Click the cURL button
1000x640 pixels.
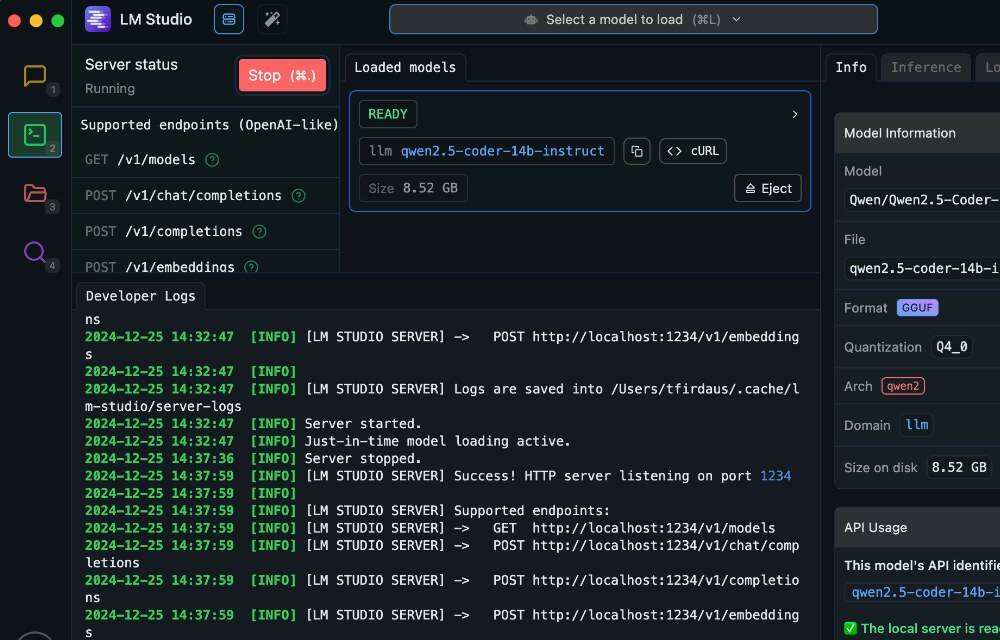(693, 151)
